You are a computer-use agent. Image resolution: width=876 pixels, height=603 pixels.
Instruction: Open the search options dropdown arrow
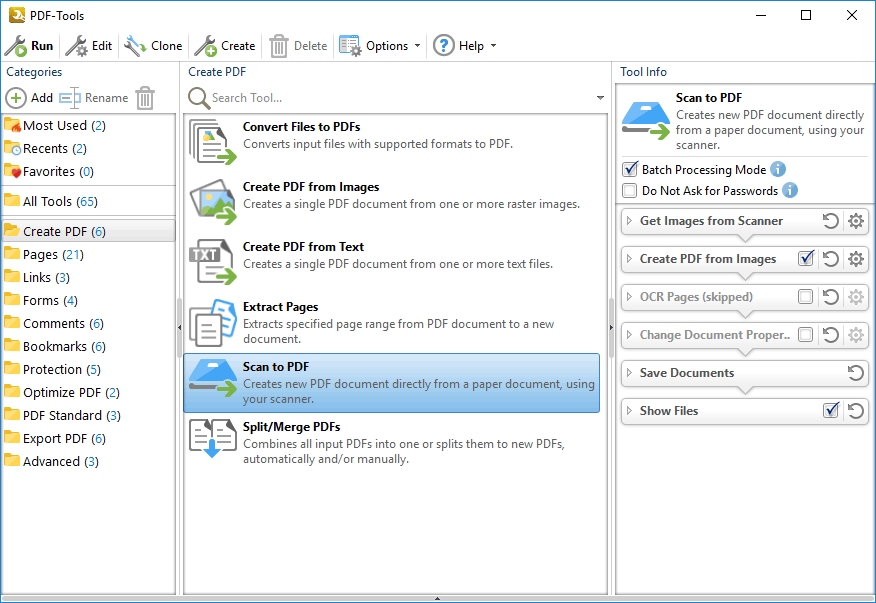[x=600, y=98]
